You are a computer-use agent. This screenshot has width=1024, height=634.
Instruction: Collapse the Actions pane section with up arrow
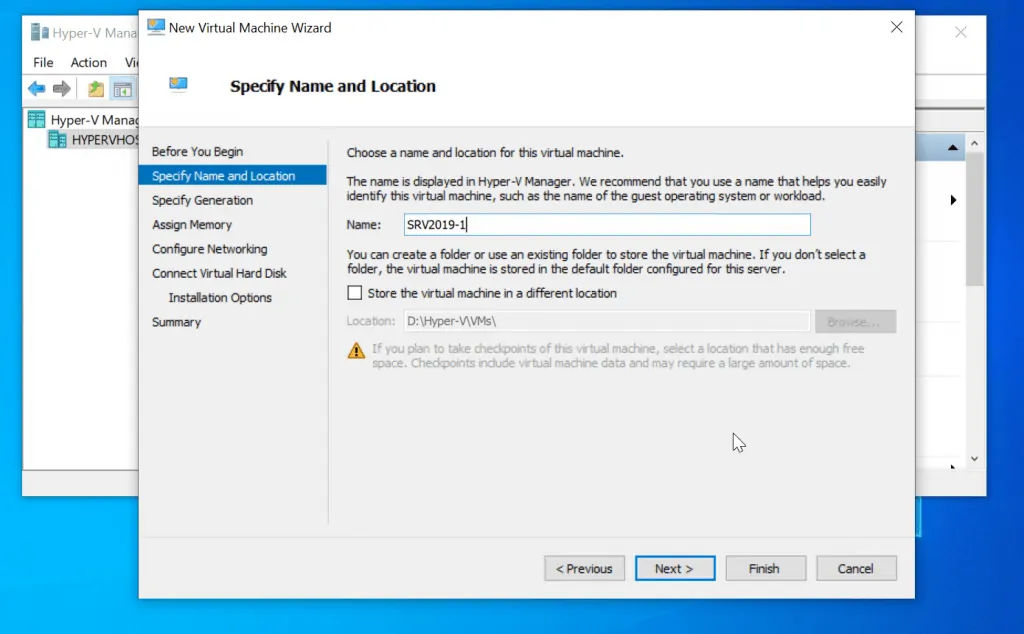953,148
